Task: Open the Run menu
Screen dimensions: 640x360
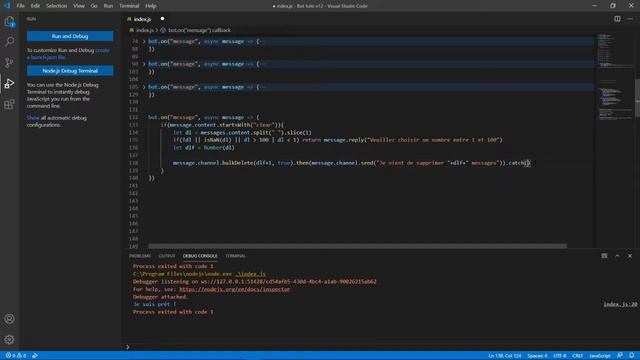Action: click(x=108, y=6)
